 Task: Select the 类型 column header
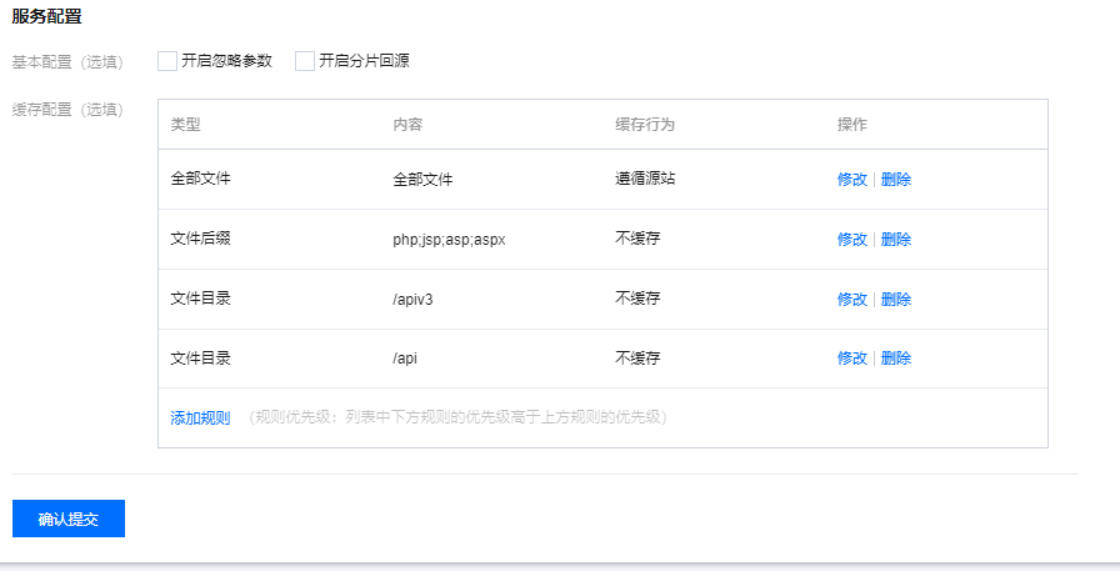click(185, 124)
